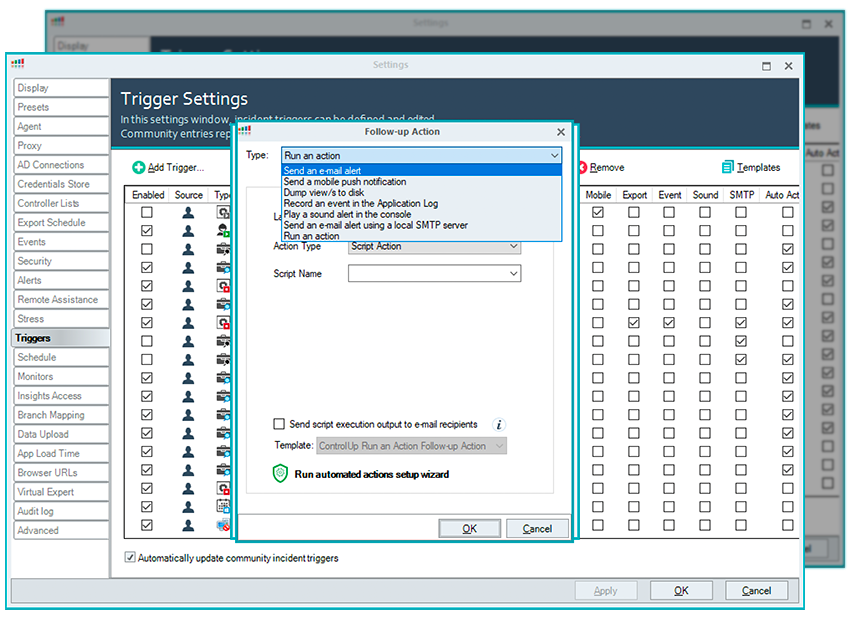This screenshot has height=620, width=850.
Task: Select Play a sound alert in the console
Action: point(421,214)
